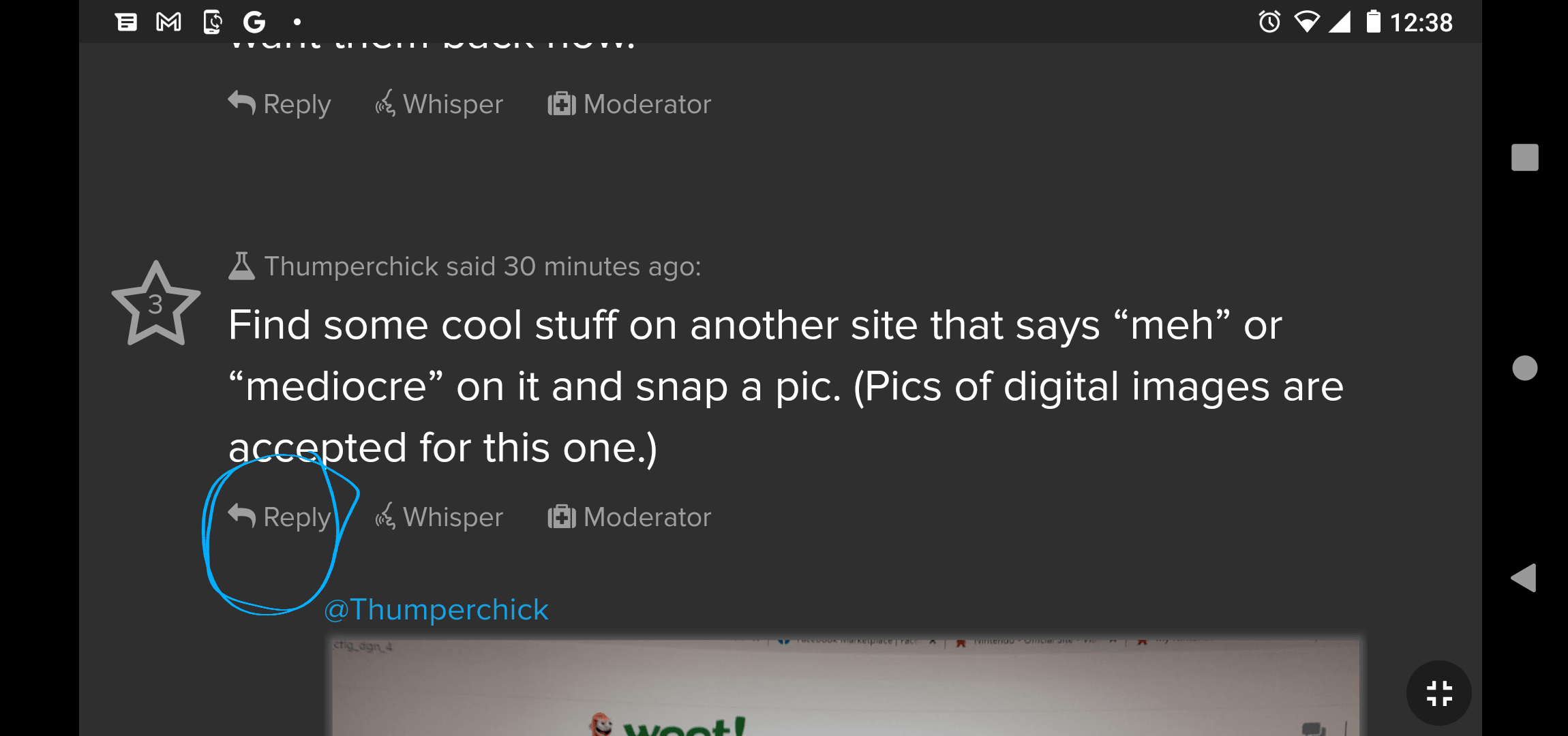Tap the Wi-Fi status icon

pos(1306,22)
